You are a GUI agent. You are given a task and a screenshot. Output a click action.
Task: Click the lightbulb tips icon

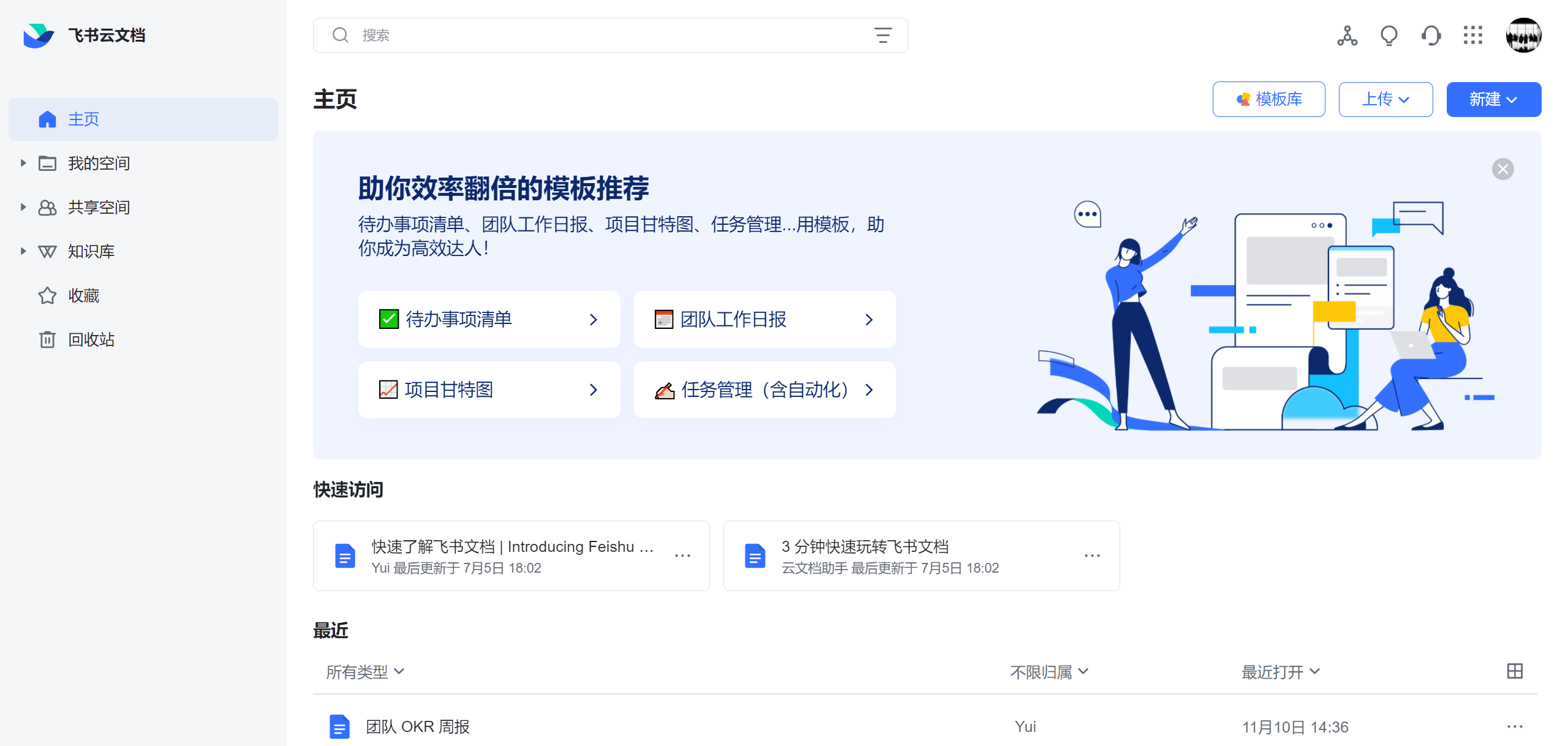[1389, 36]
